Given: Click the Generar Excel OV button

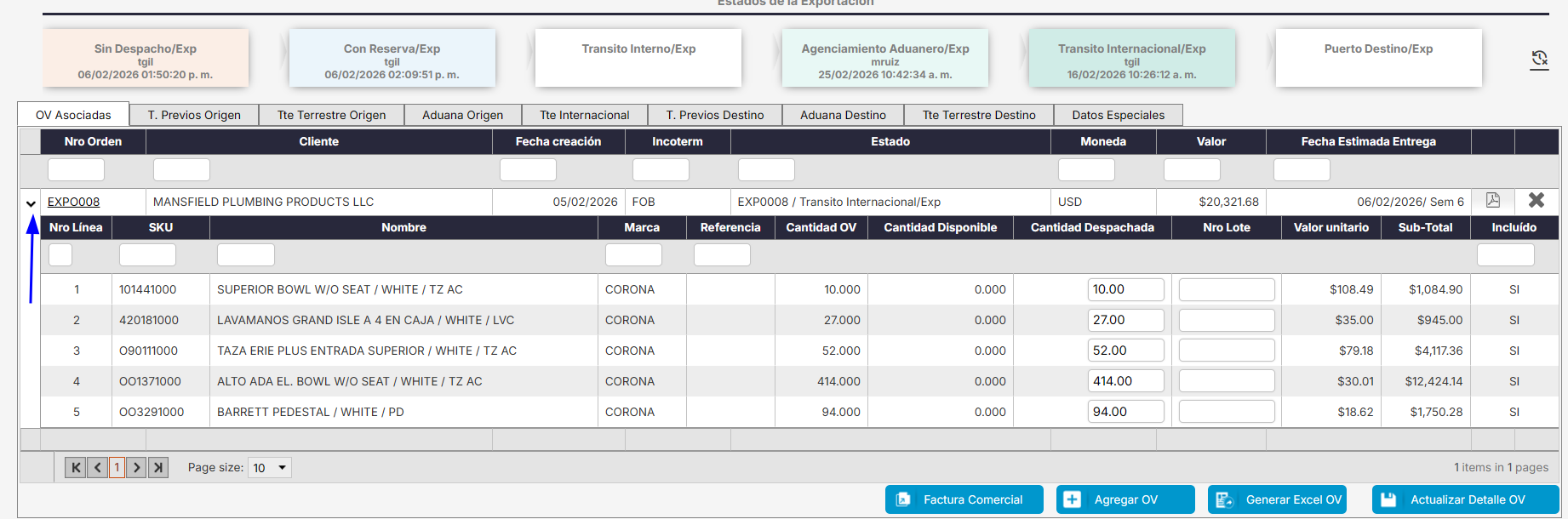Looking at the screenshot, I should coord(1278,499).
